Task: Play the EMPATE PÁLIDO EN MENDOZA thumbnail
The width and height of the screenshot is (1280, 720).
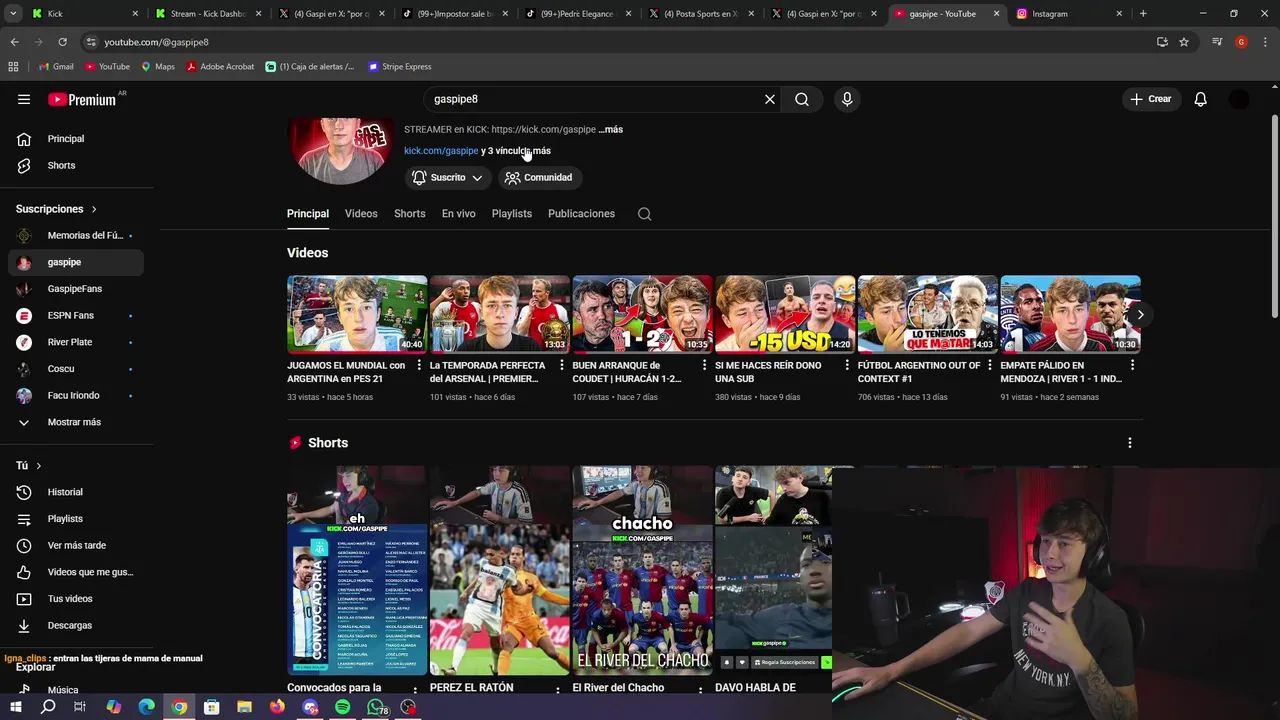Action: tap(1070, 315)
